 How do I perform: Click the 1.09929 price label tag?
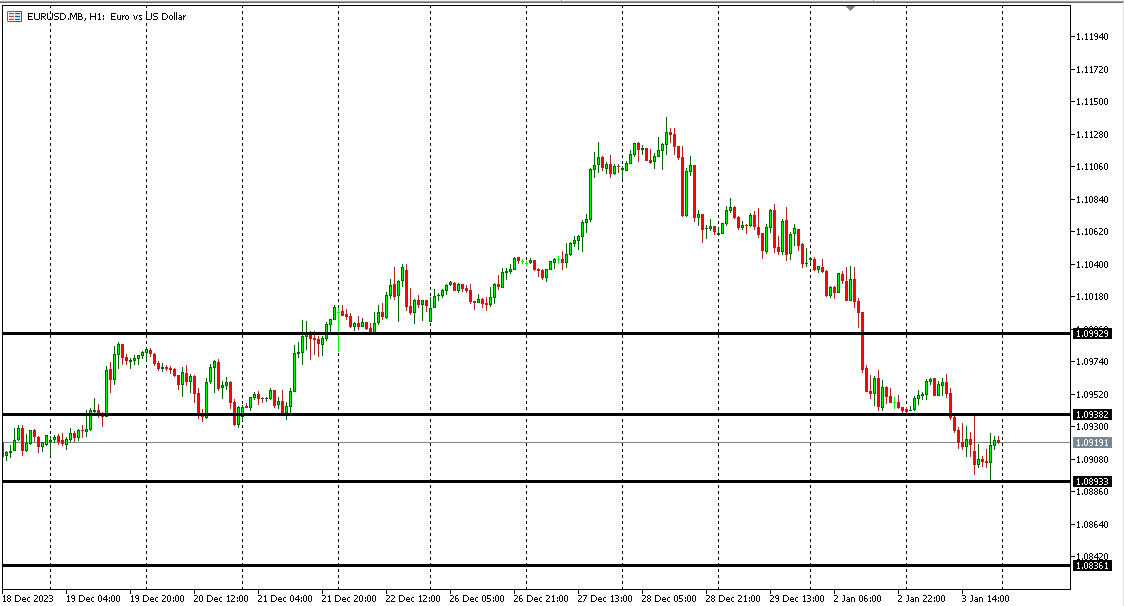pyautogui.click(x=1091, y=333)
